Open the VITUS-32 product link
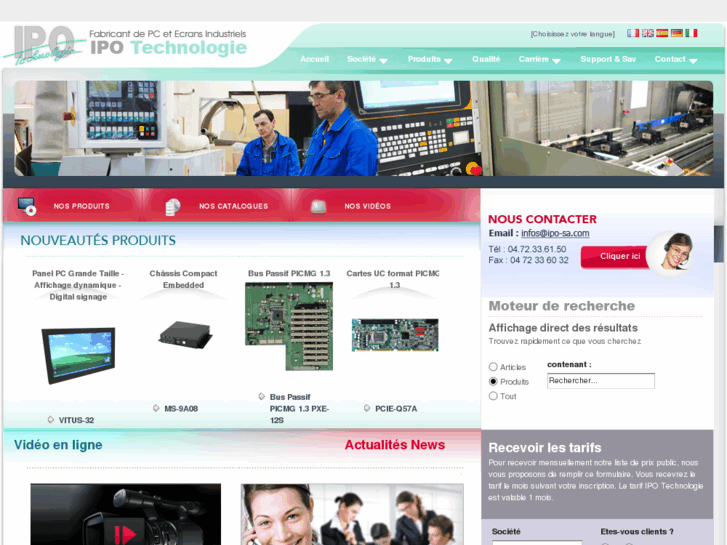 point(77,420)
